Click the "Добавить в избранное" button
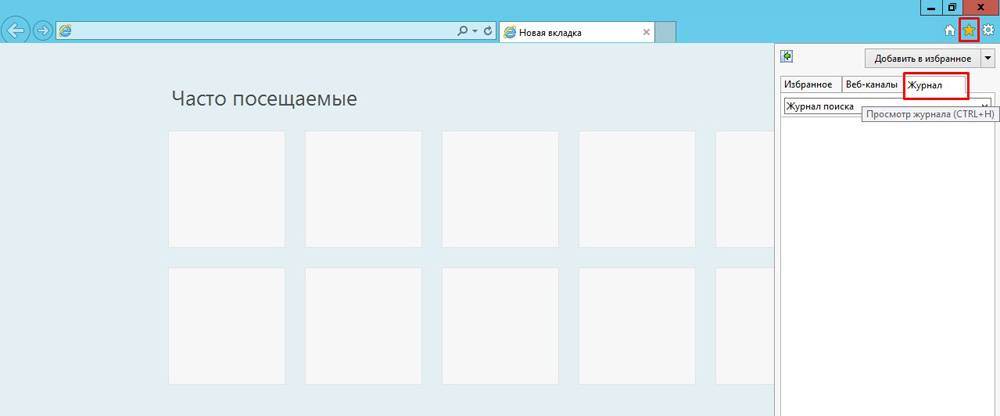The width and height of the screenshot is (1000, 416). (x=922, y=58)
